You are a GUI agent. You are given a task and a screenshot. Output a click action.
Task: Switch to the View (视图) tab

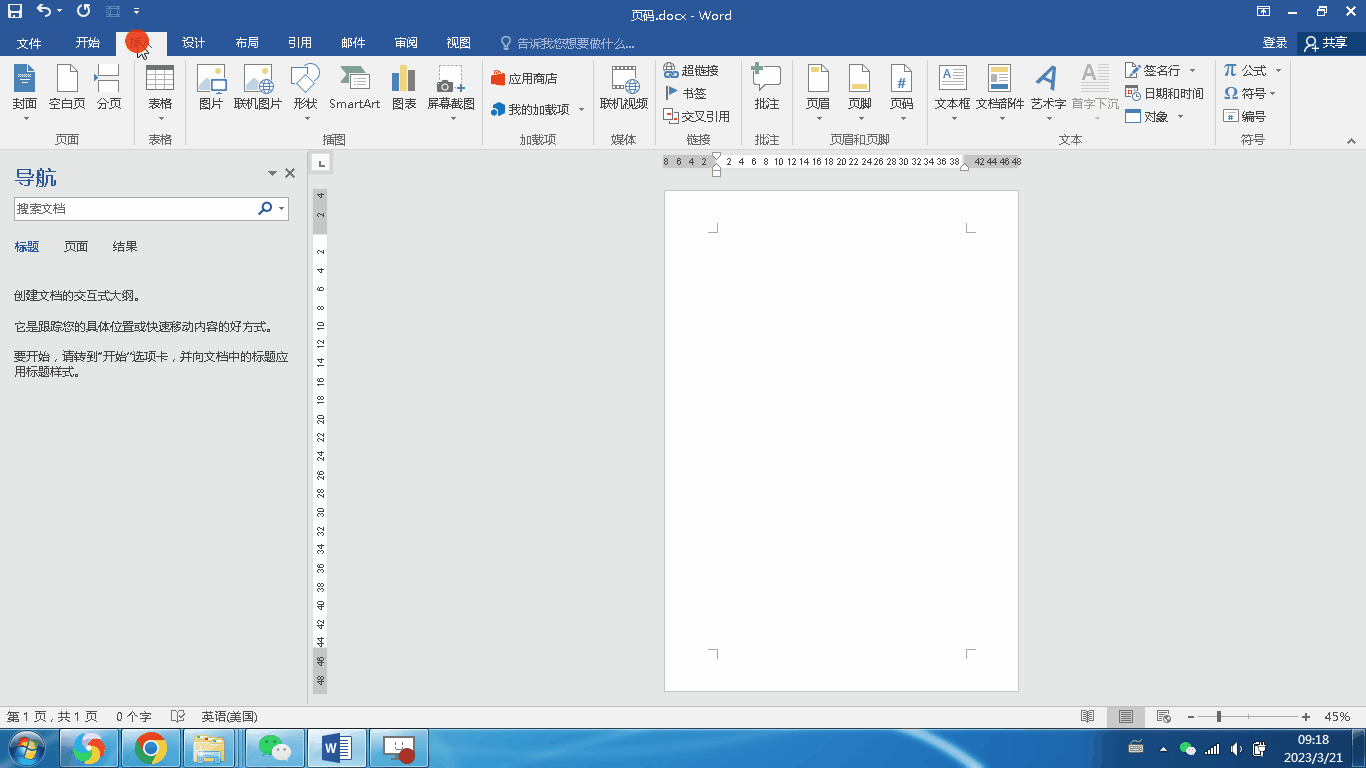pos(459,43)
